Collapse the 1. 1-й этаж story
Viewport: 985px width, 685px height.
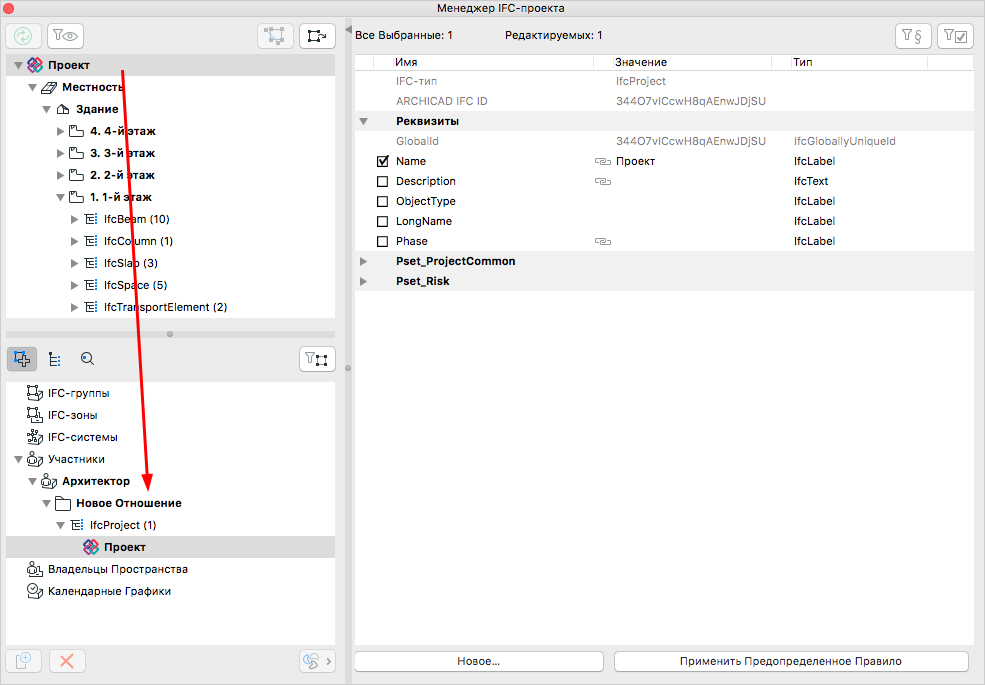[x=60, y=197]
